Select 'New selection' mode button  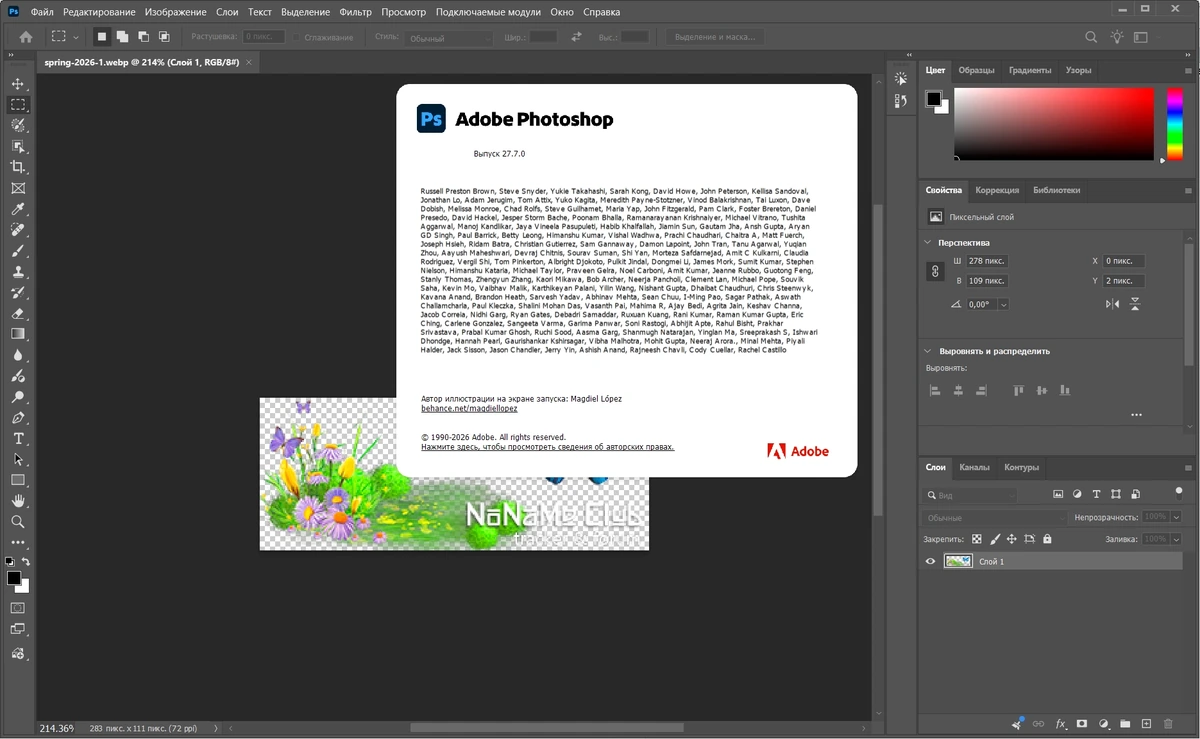pyautogui.click(x=101, y=37)
